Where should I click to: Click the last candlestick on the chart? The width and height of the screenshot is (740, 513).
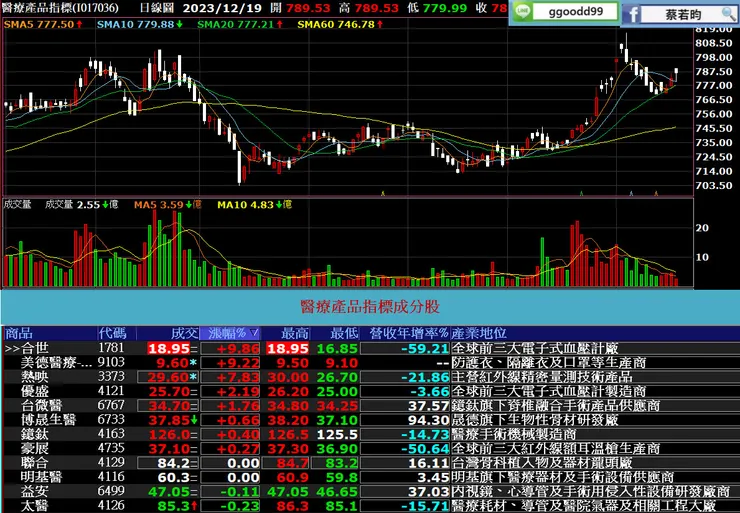(x=676, y=75)
